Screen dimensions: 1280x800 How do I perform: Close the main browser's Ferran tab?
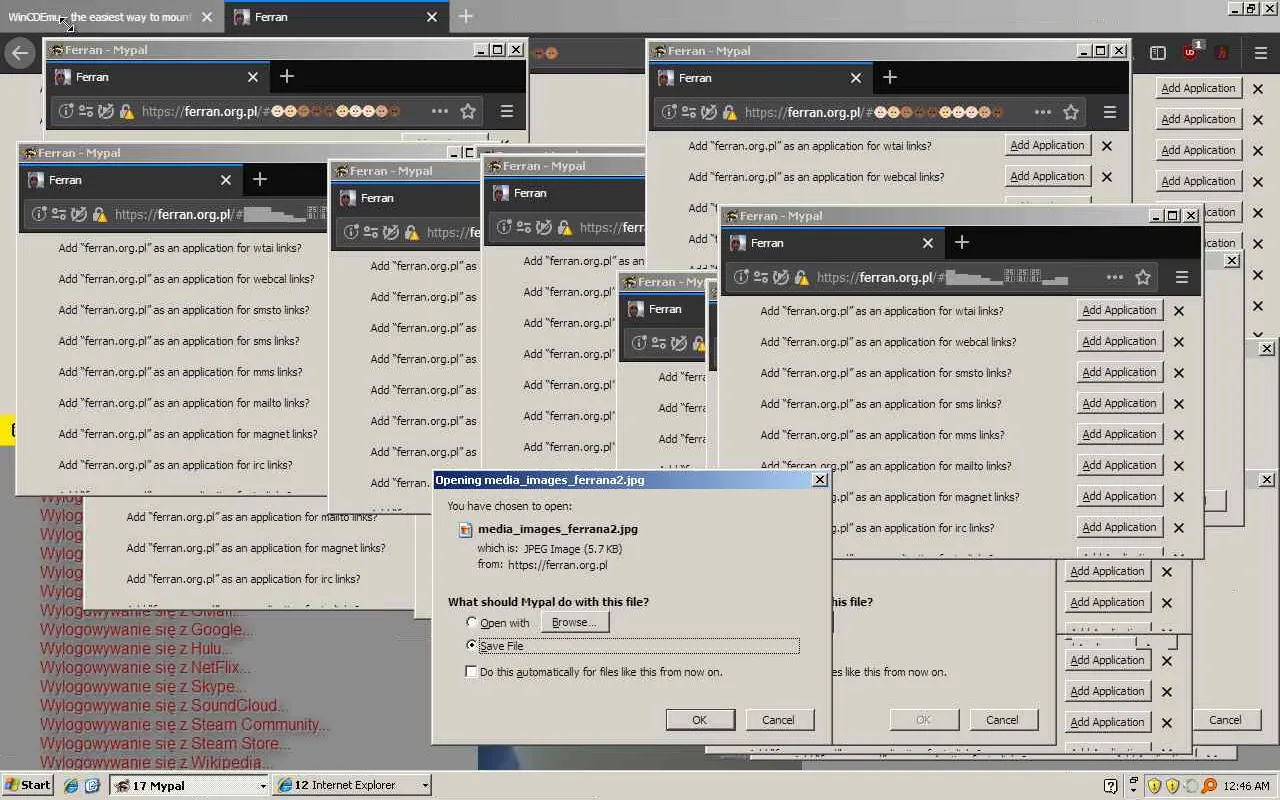pyautogui.click(x=432, y=17)
